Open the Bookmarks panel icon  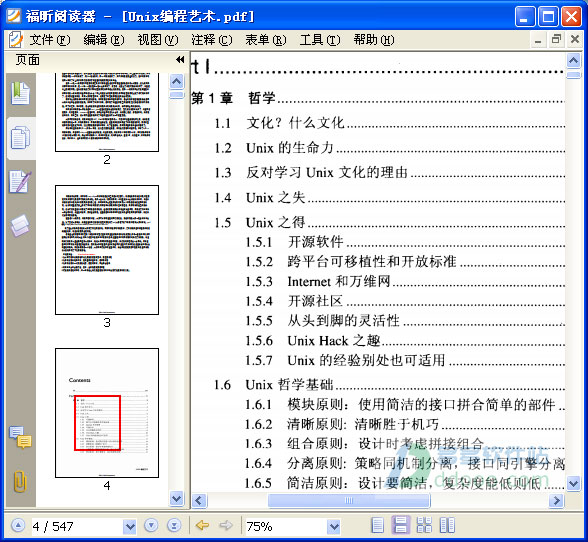tap(20, 93)
